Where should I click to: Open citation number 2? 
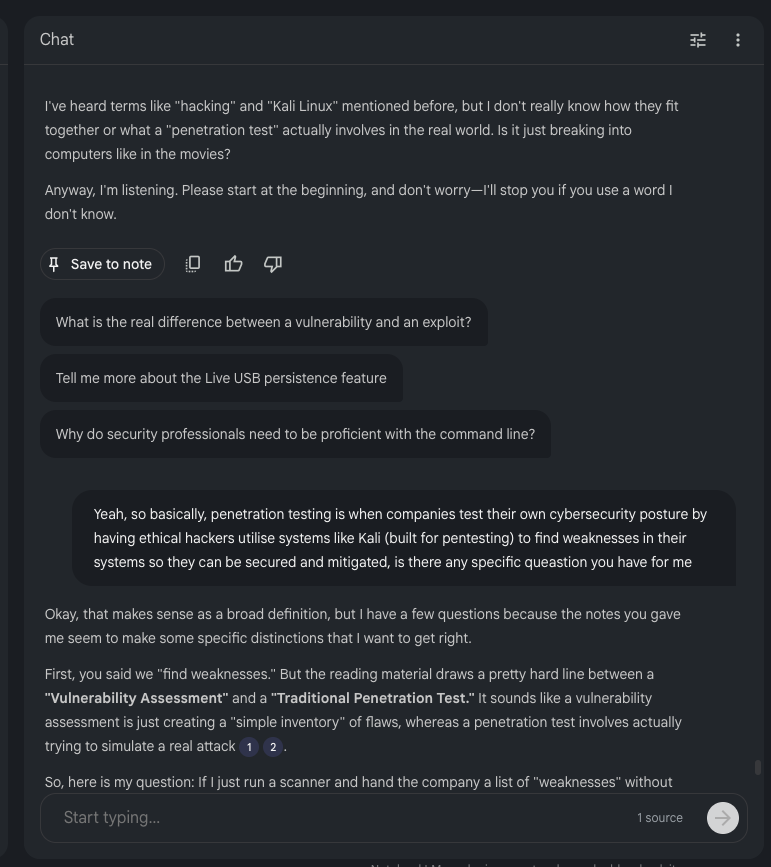point(272,747)
